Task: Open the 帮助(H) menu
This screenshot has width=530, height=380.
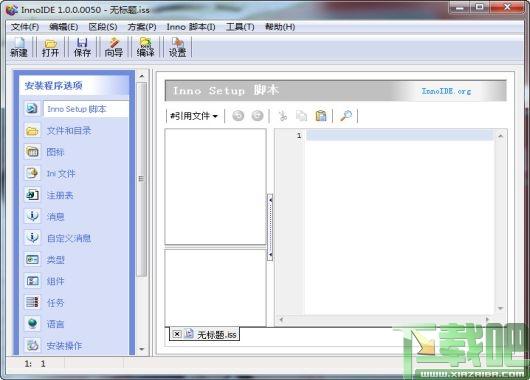Action: pyautogui.click(x=280, y=27)
